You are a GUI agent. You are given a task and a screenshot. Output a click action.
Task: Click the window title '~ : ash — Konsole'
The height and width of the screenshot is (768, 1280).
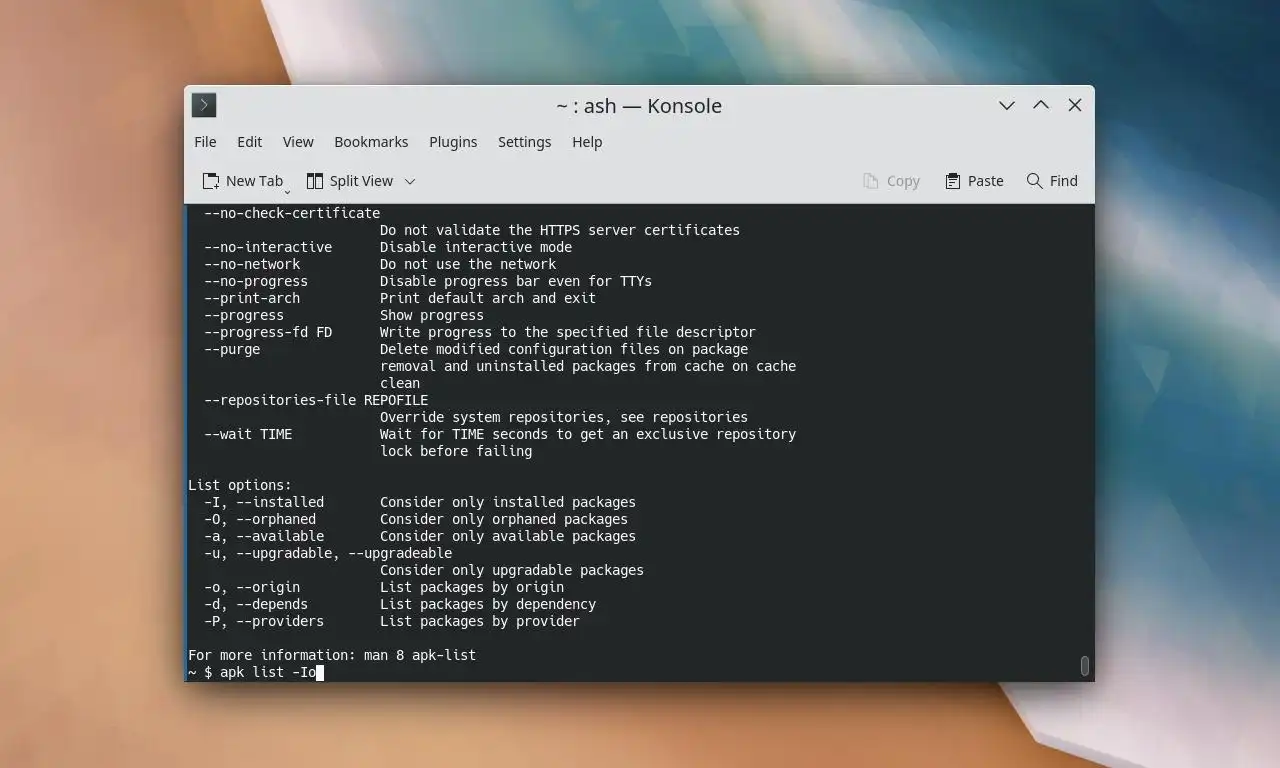(639, 105)
